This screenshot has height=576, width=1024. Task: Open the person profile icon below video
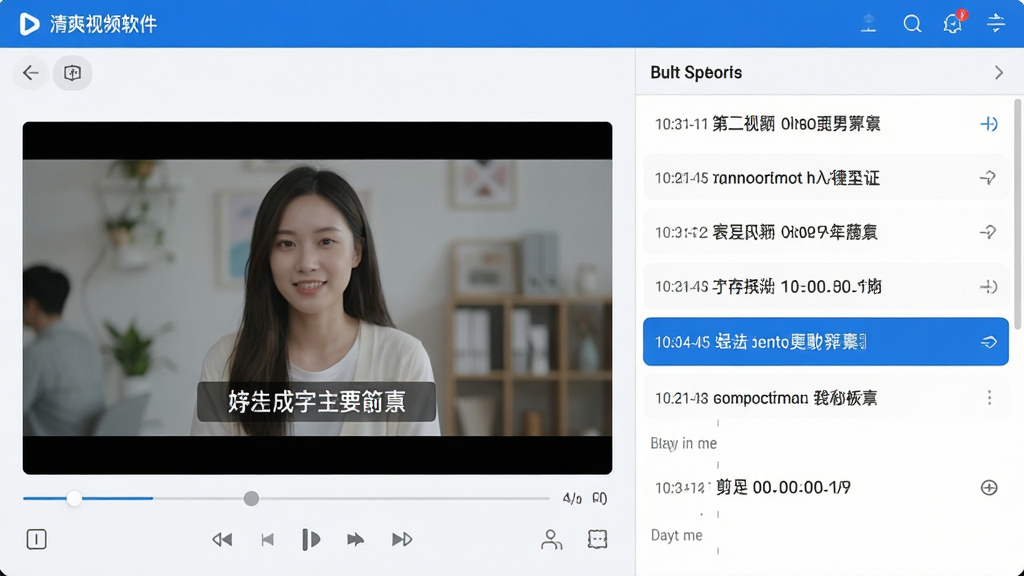click(551, 539)
